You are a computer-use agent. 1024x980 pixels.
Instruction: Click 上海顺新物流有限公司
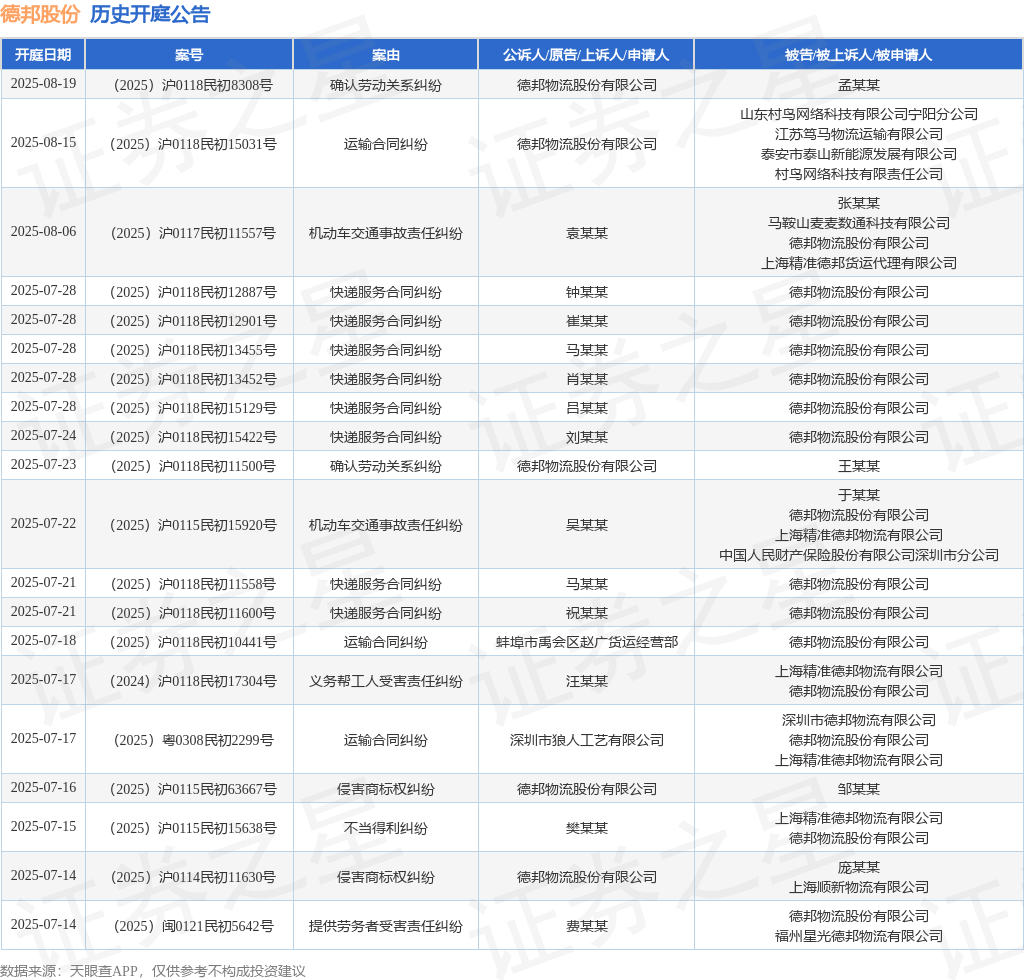[x=859, y=887]
